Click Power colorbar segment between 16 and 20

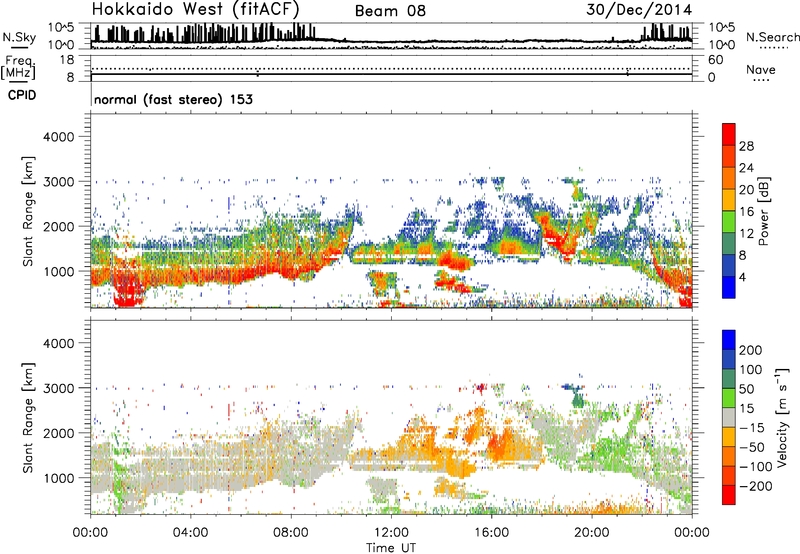pyautogui.click(x=729, y=200)
